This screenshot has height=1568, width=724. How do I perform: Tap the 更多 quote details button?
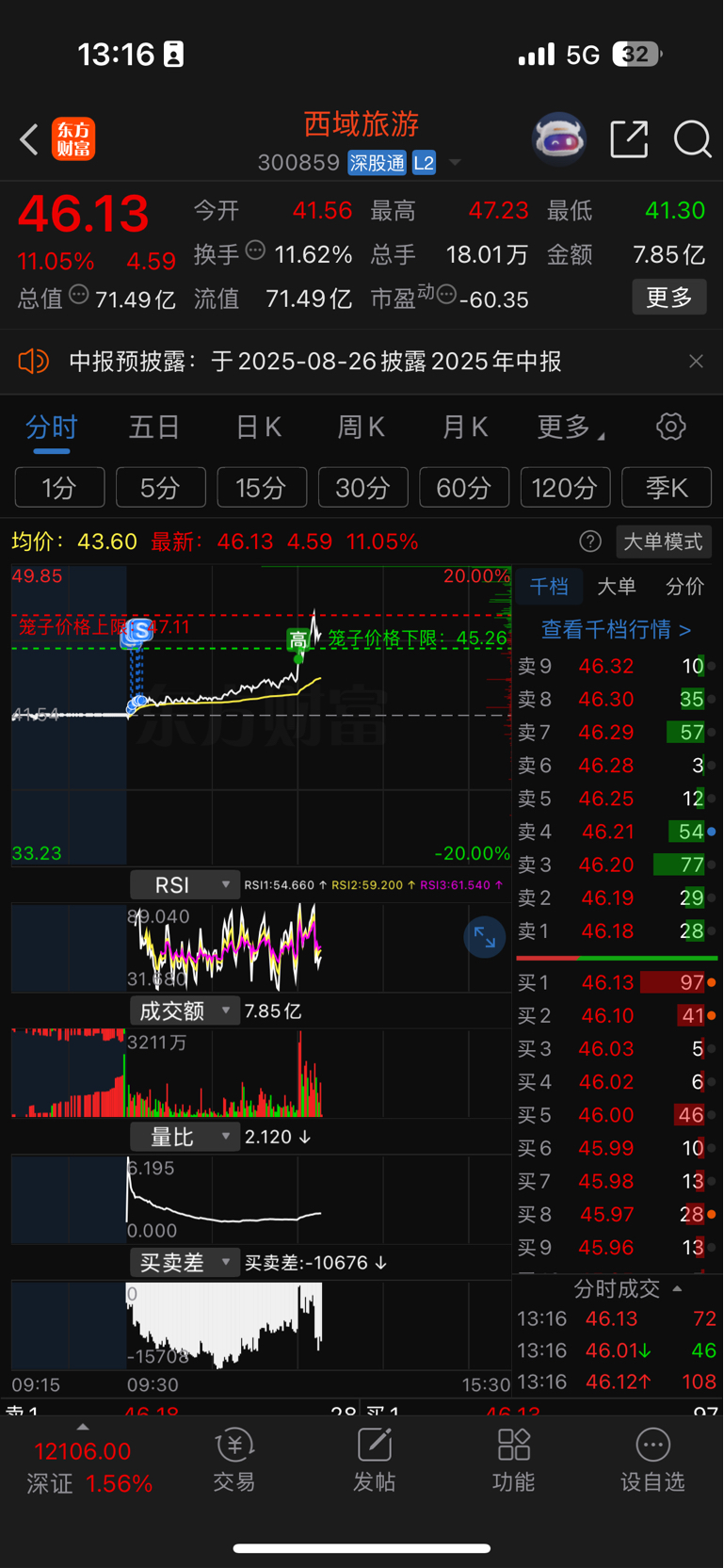pos(669,298)
